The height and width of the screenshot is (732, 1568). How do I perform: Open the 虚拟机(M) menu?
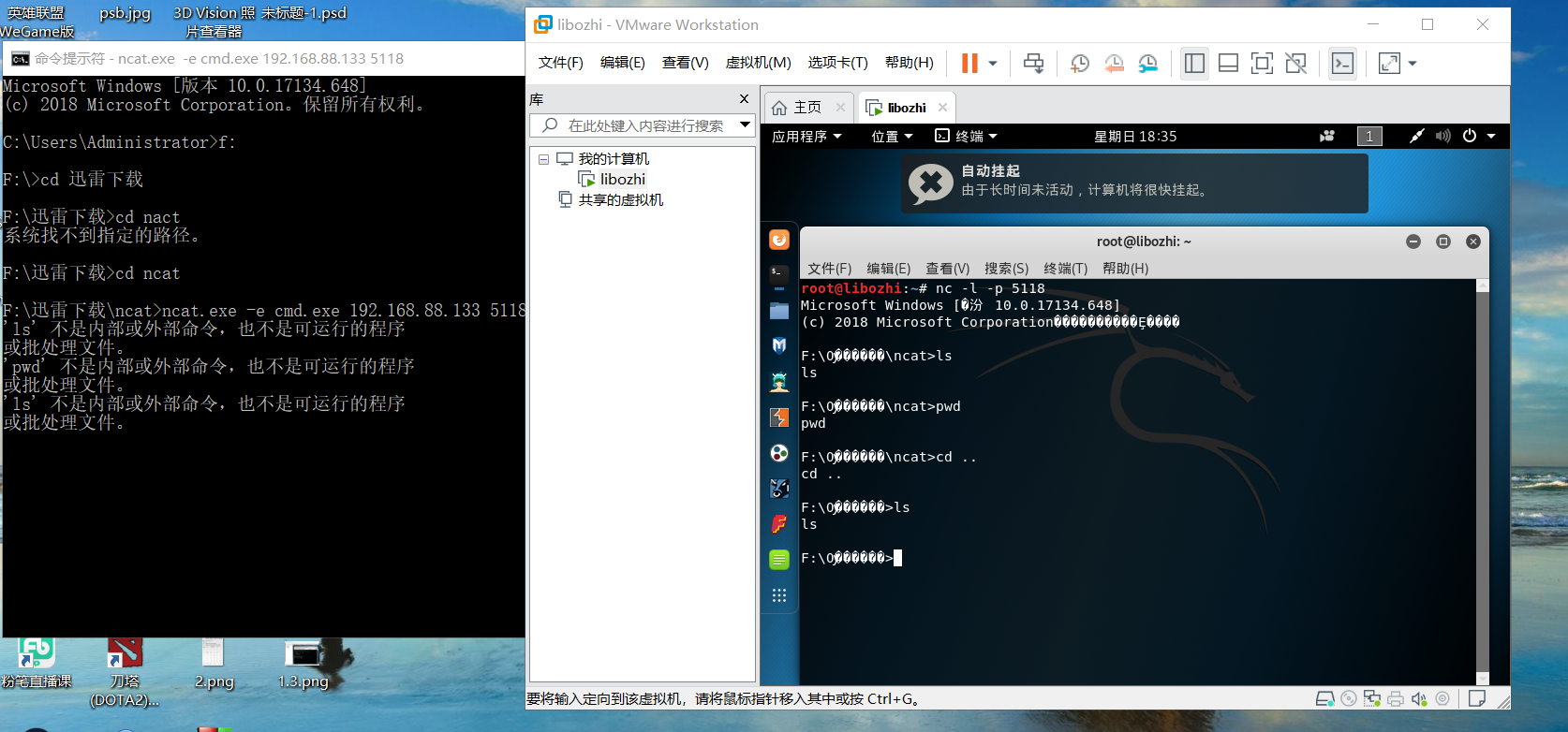pyautogui.click(x=758, y=63)
